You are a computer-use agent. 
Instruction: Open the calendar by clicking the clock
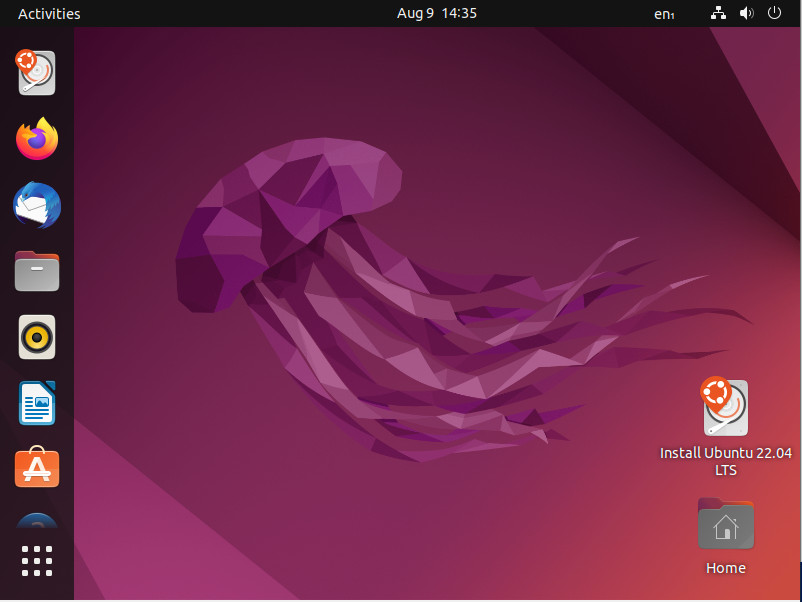437,13
